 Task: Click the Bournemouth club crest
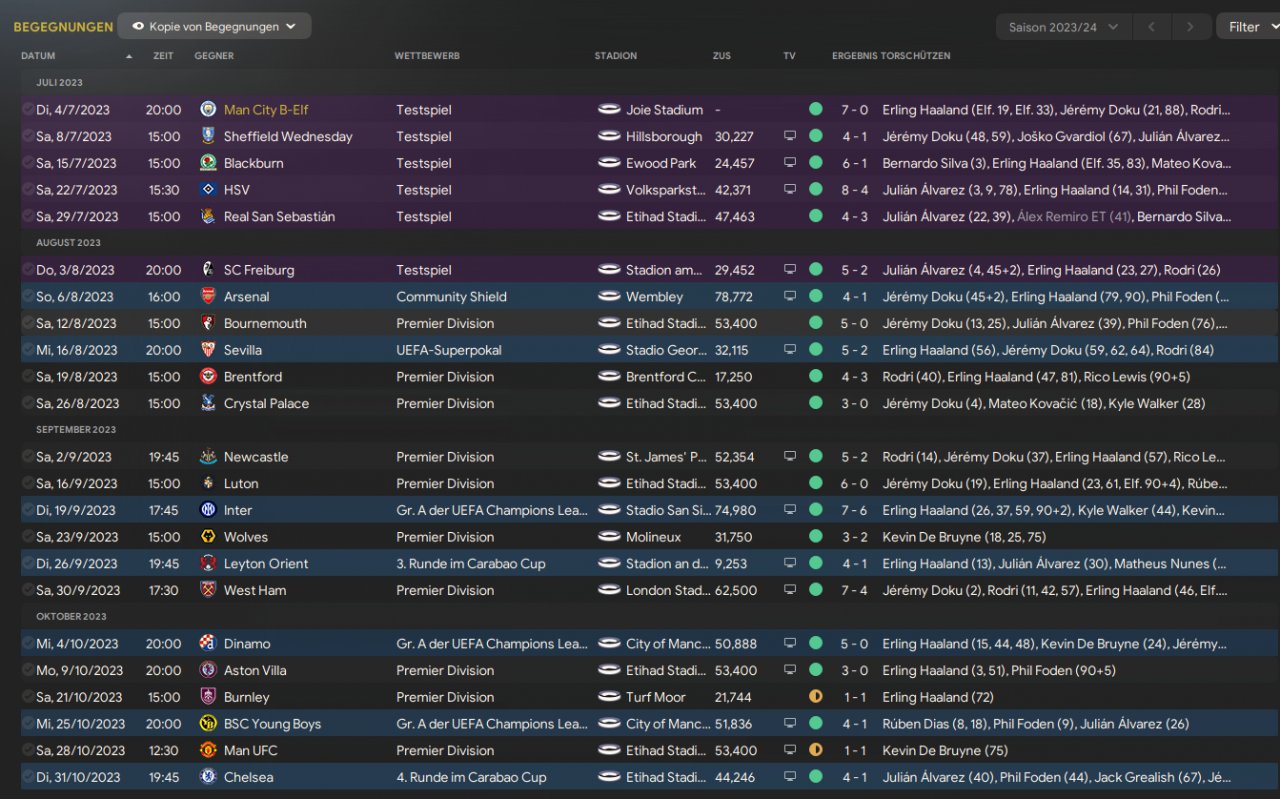click(208, 323)
